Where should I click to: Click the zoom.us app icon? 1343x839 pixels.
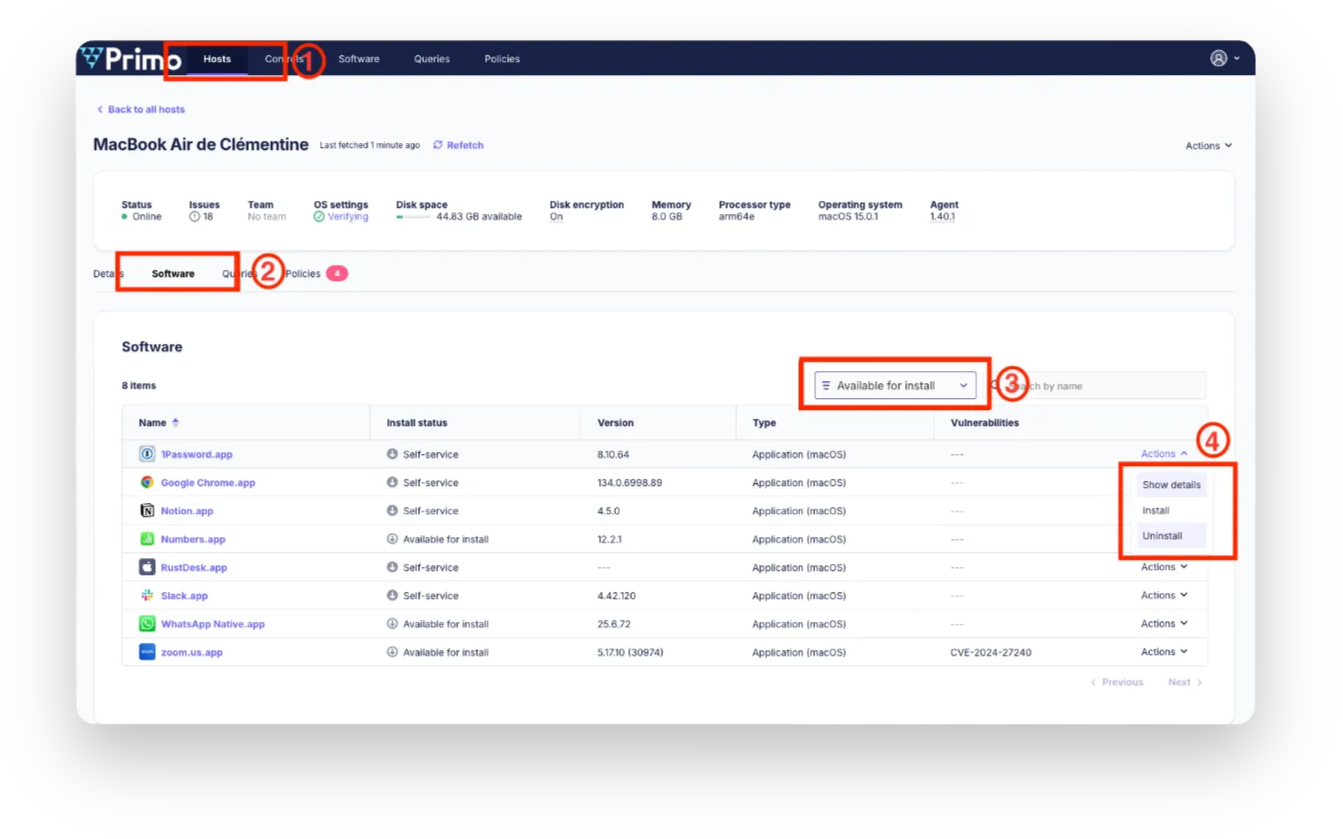(147, 652)
